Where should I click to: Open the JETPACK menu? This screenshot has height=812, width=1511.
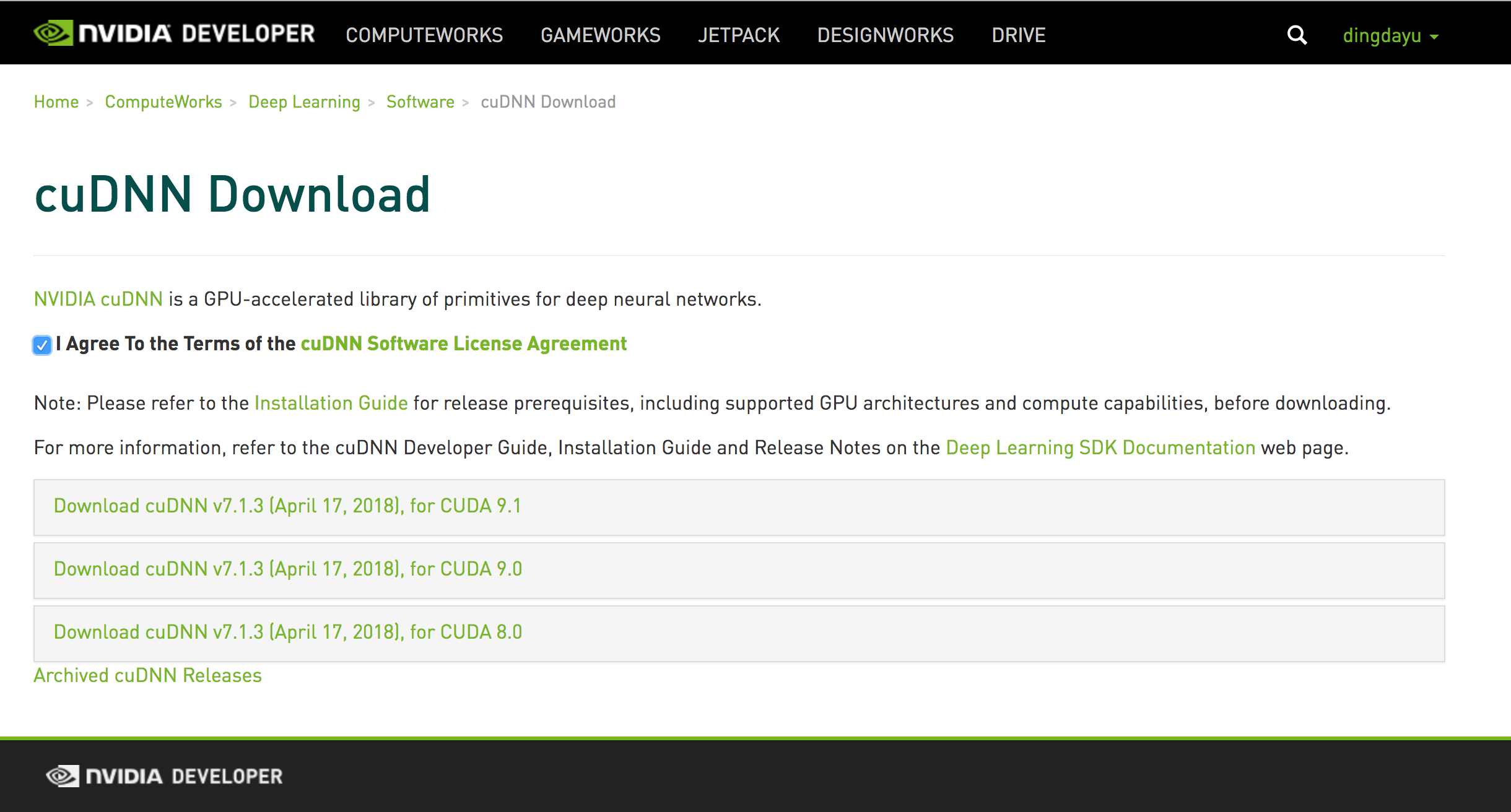pos(739,35)
